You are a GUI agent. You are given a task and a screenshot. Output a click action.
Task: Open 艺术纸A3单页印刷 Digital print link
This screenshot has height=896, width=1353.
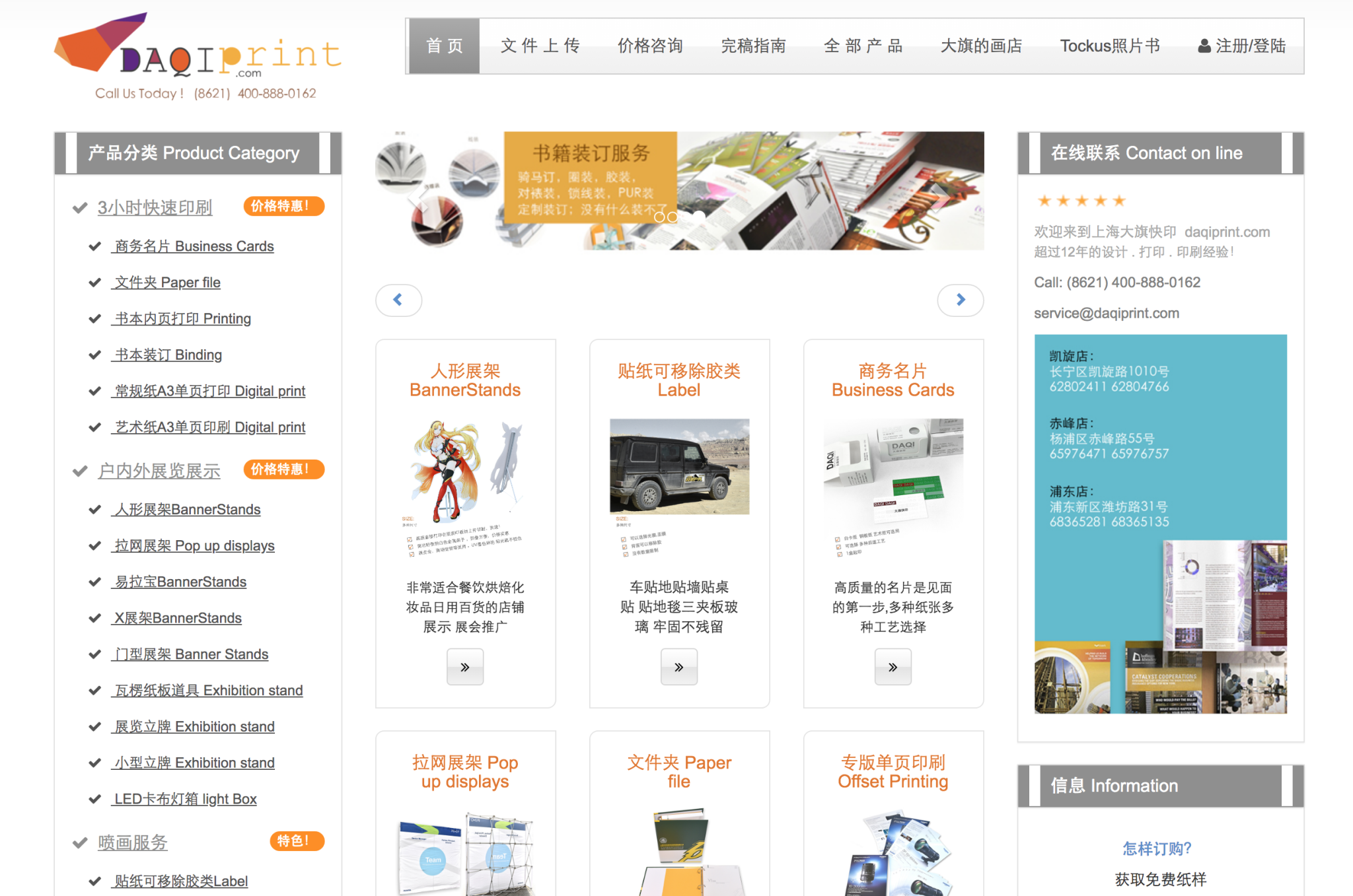tap(209, 428)
